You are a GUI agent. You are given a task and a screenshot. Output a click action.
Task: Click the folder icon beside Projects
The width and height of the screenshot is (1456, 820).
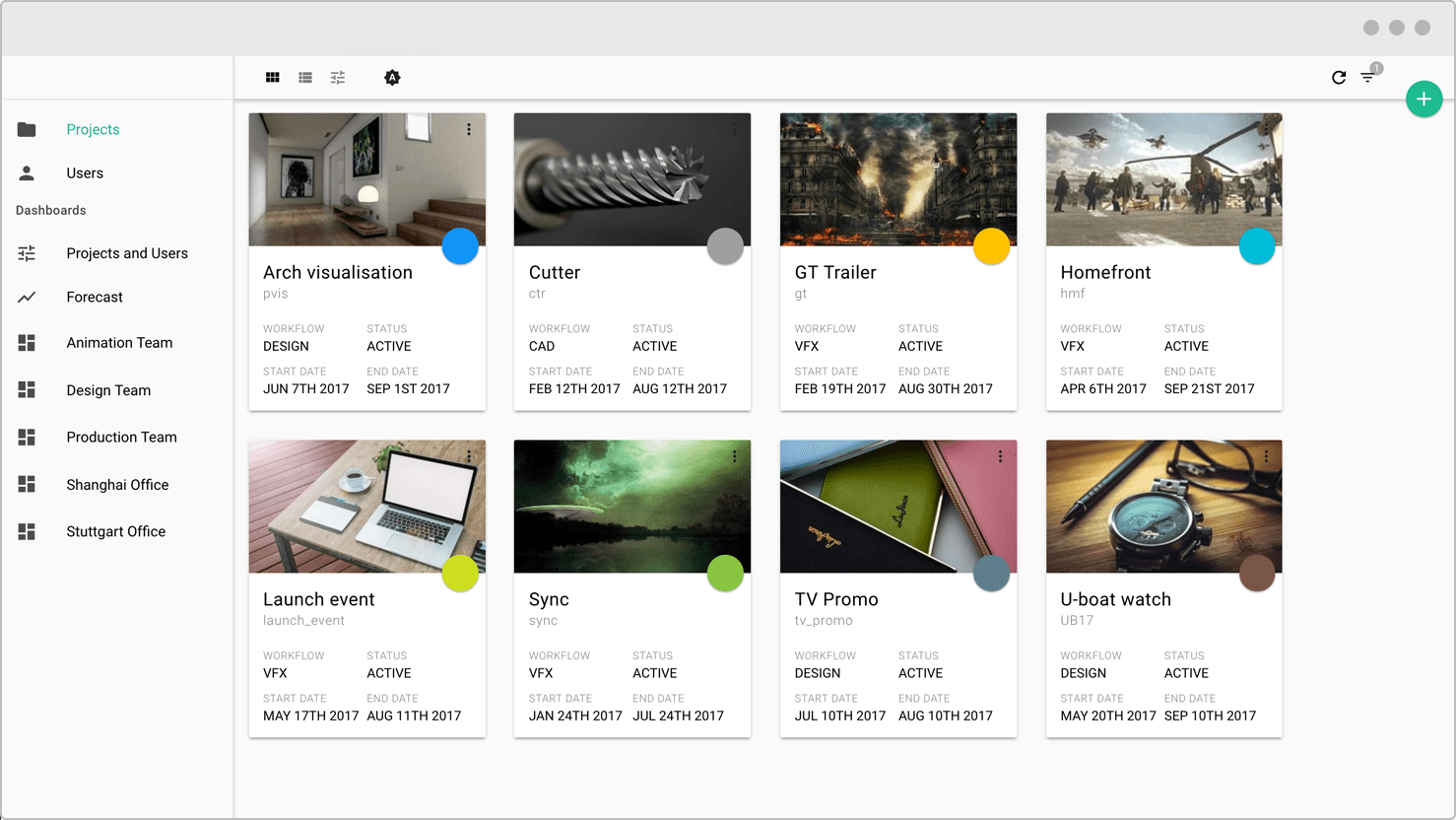click(27, 129)
